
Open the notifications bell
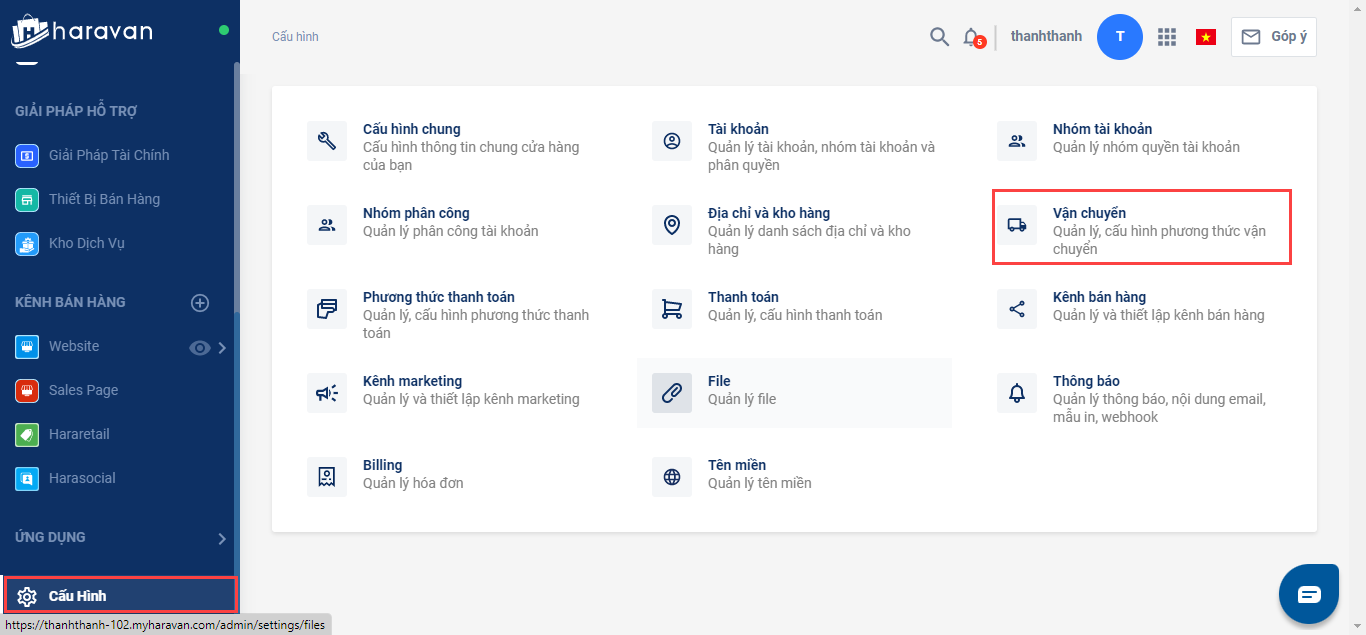pos(971,37)
